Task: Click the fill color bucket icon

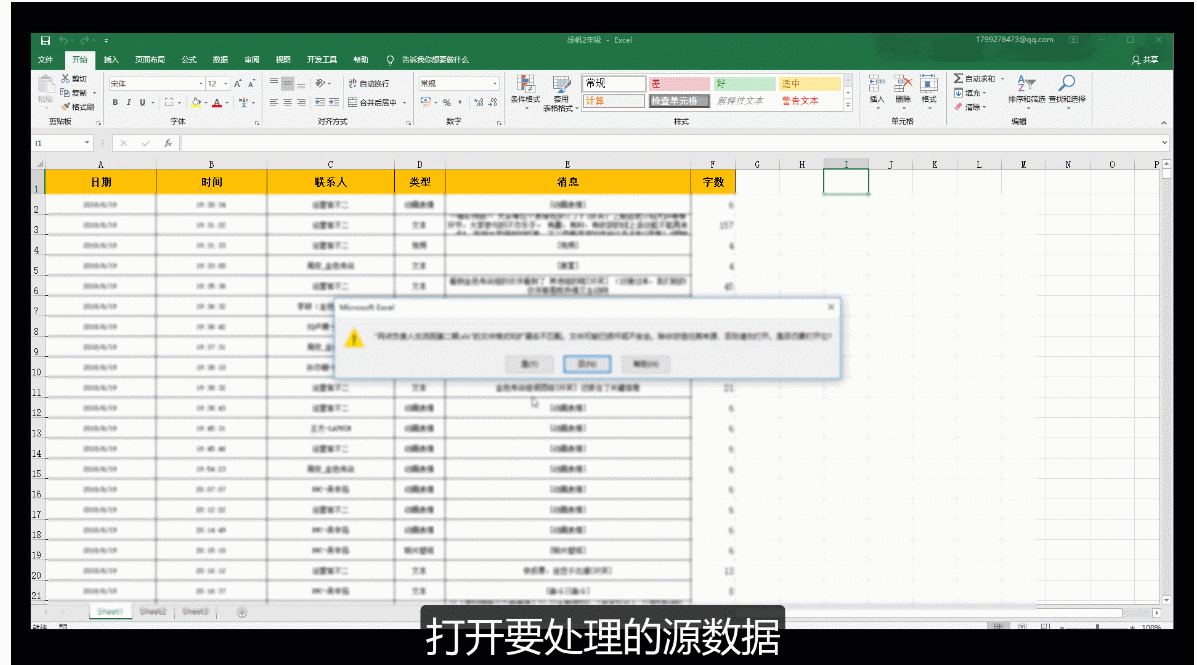Action: 196,102
